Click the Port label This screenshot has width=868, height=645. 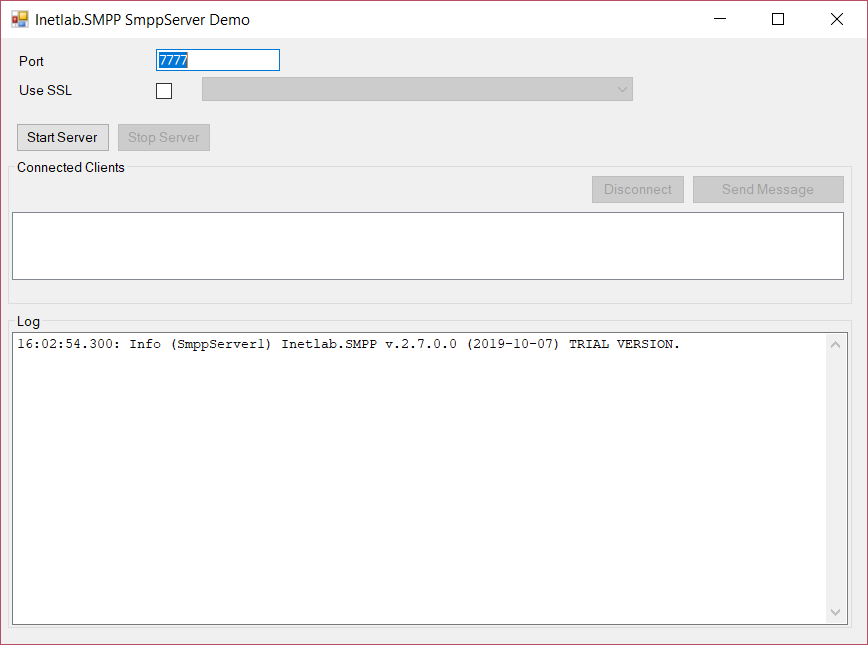tap(31, 61)
